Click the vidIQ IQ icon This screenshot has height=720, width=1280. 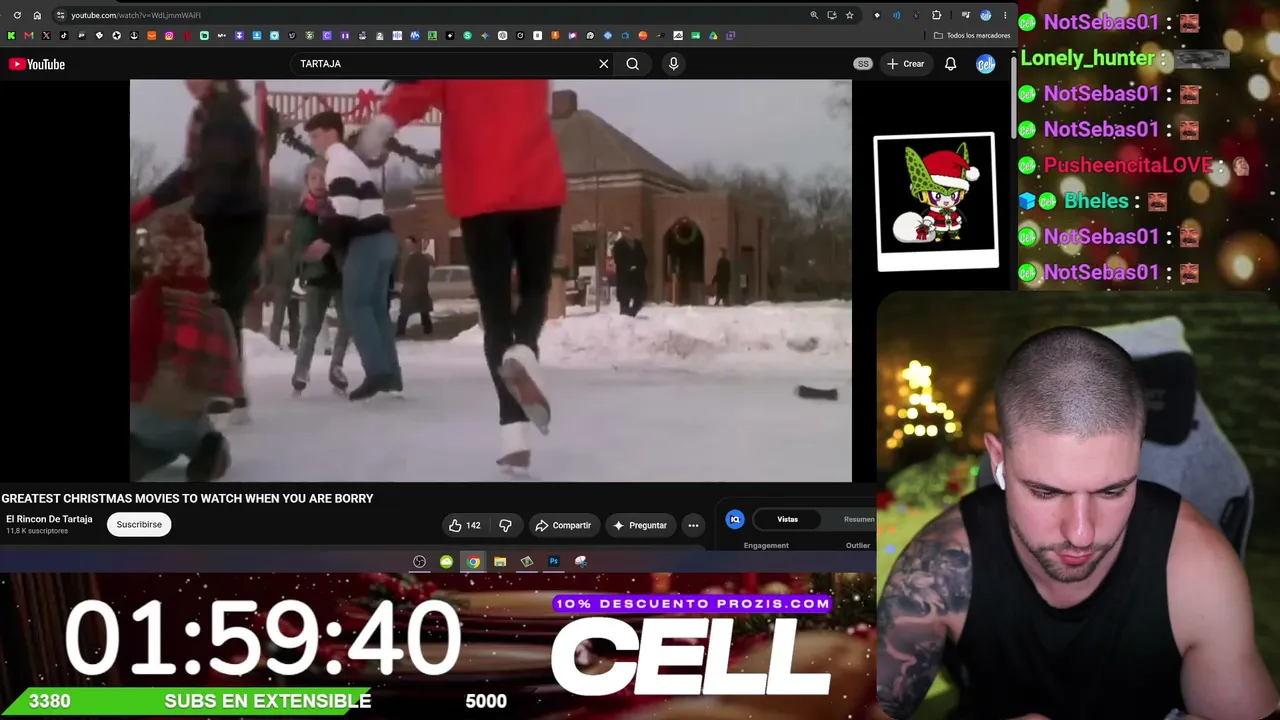coord(735,519)
